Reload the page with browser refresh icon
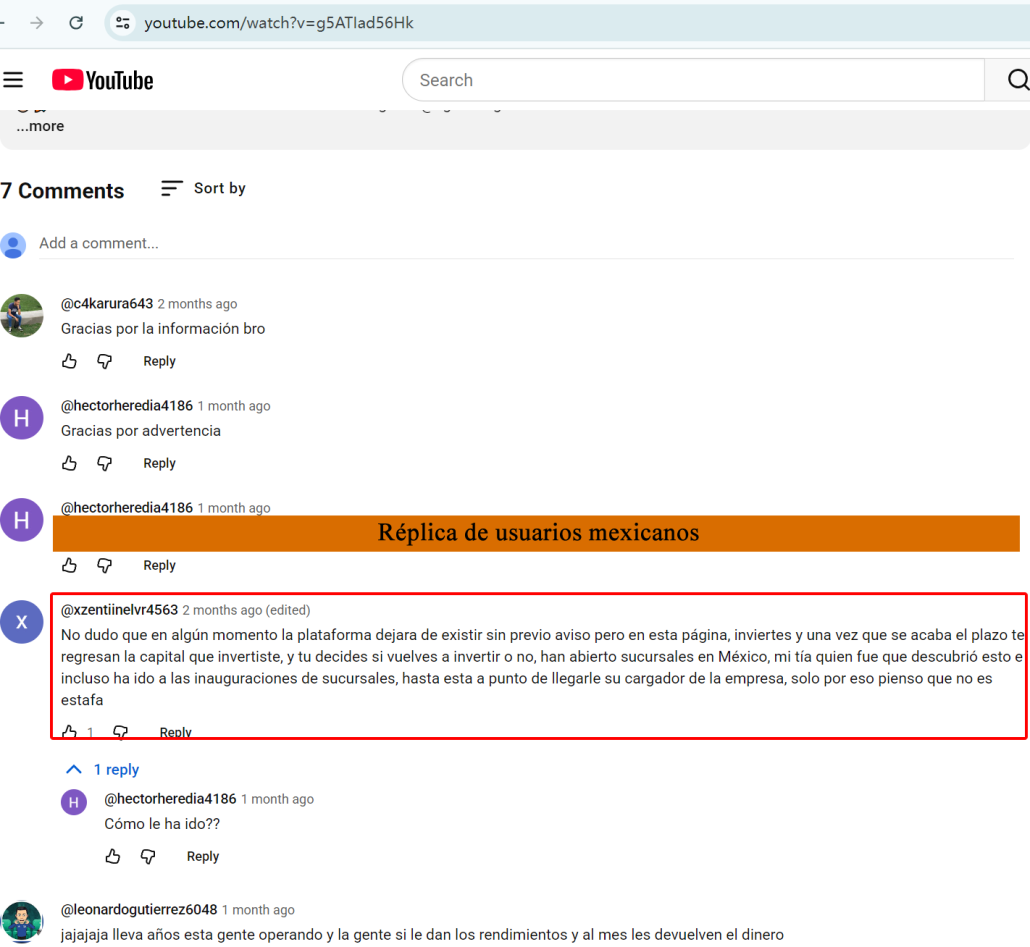The image size is (1030, 947). [x=76, y=22]
